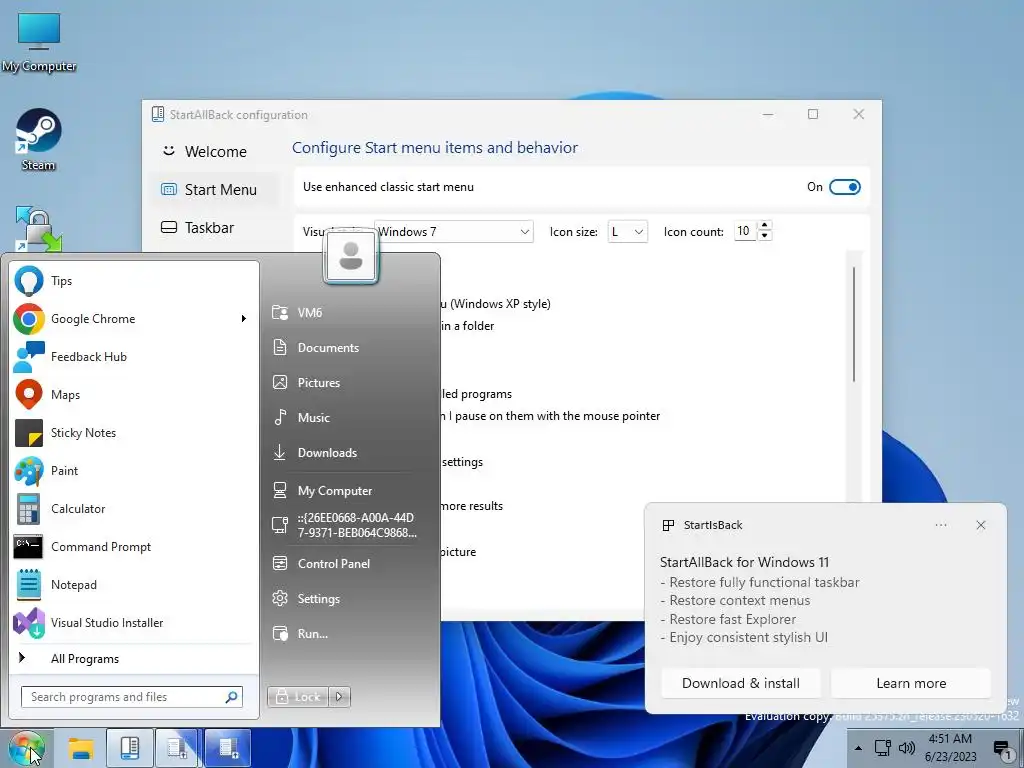The width and height of the screenshot is (1024, 768).
Task: Open power options arrow next to Lock
Action: (340, 697)
